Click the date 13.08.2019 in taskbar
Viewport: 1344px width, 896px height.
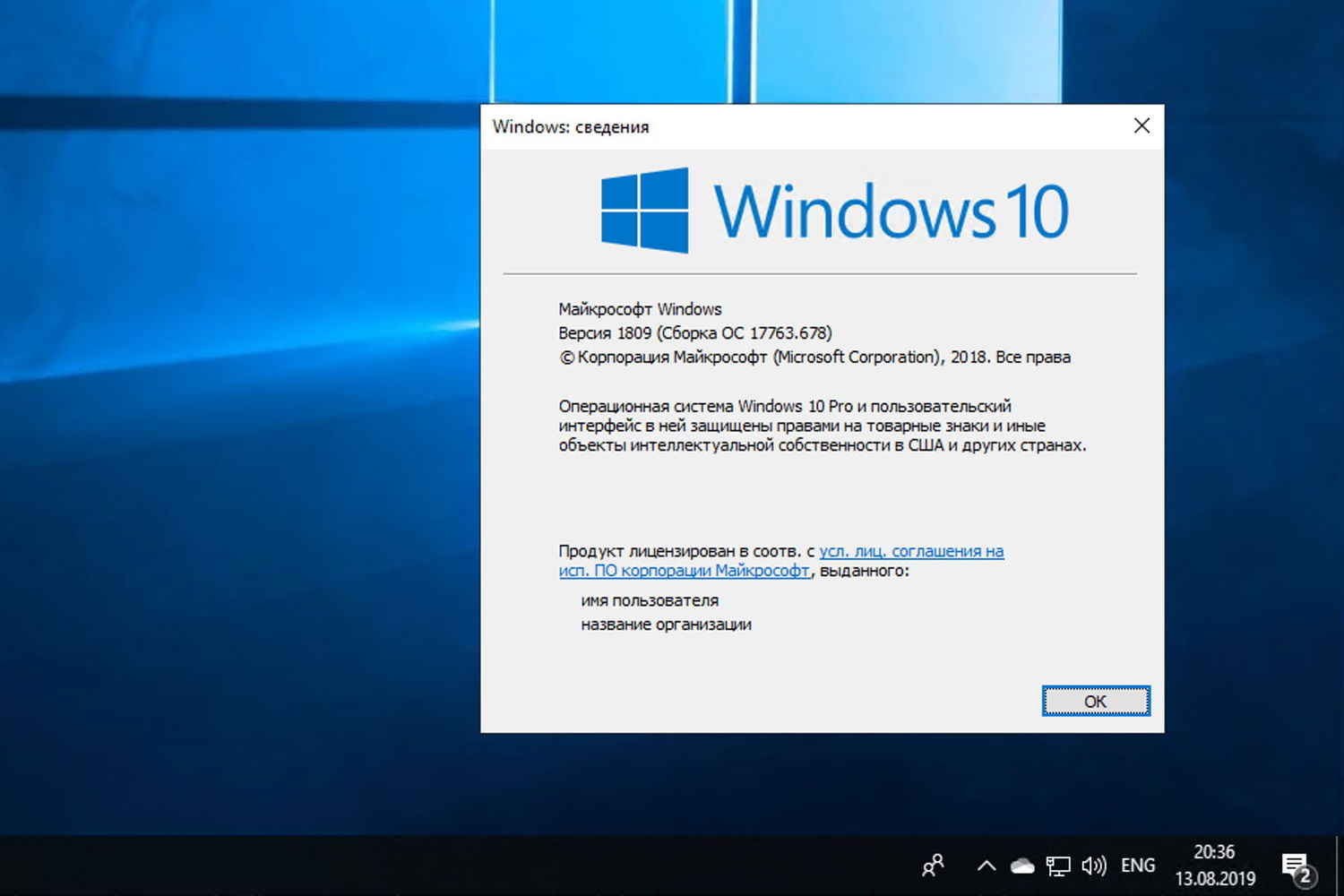click(1214, 880)
